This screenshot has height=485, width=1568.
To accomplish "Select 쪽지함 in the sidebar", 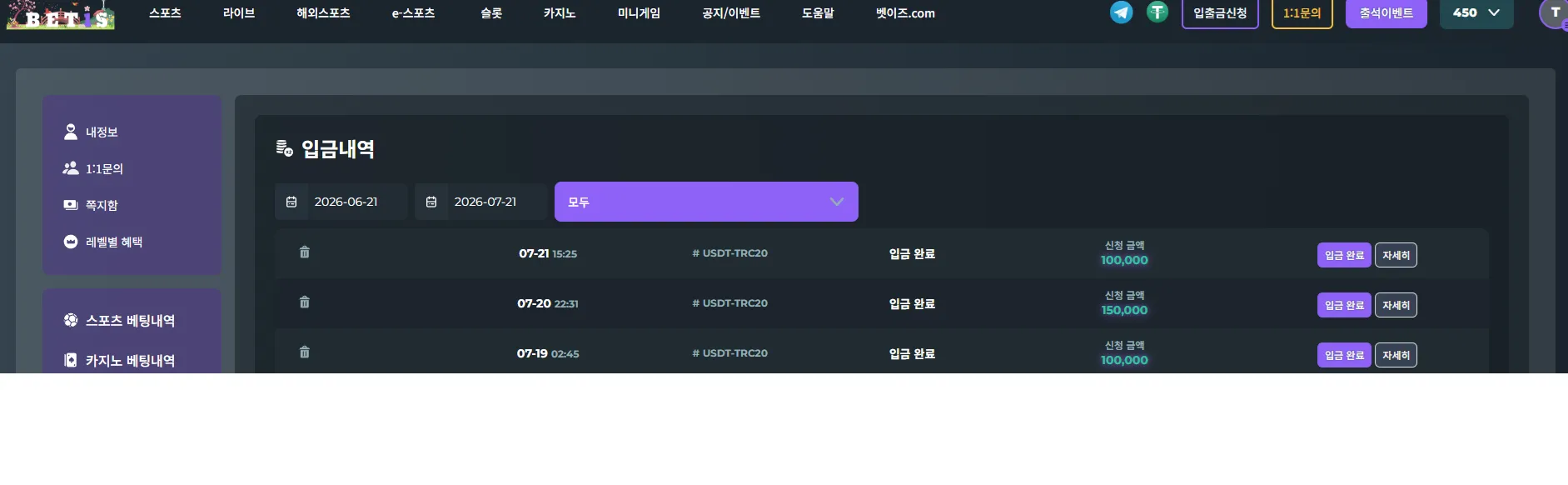I will (102, 205).
